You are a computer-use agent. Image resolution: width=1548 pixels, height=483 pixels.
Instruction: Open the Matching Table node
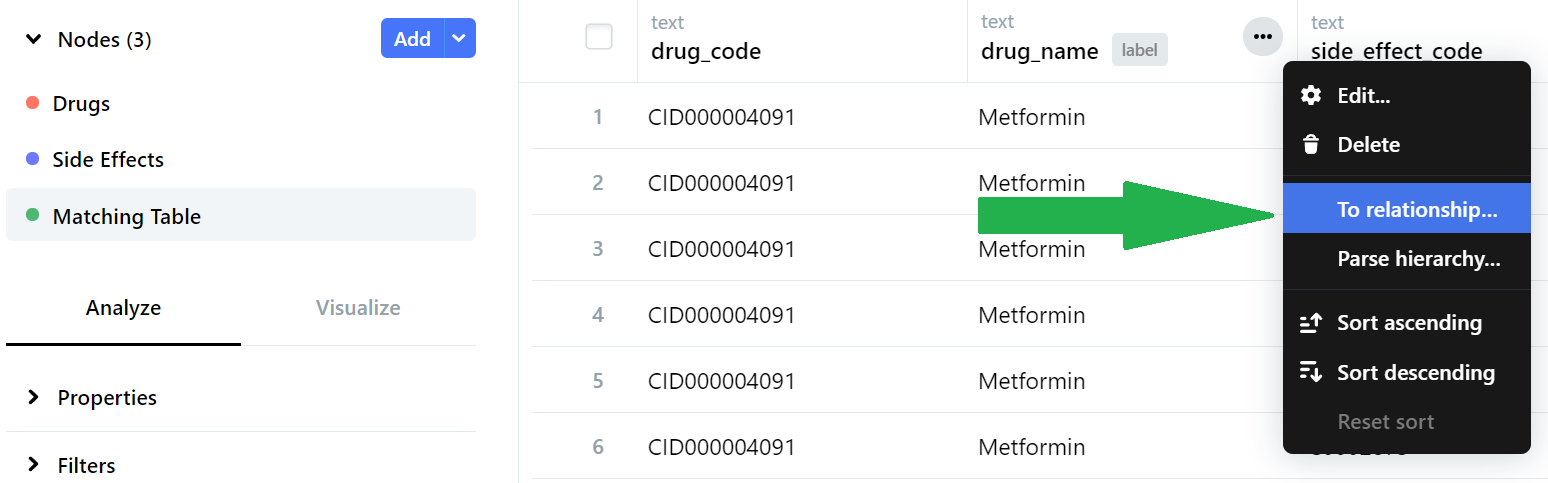pos(126,216)
